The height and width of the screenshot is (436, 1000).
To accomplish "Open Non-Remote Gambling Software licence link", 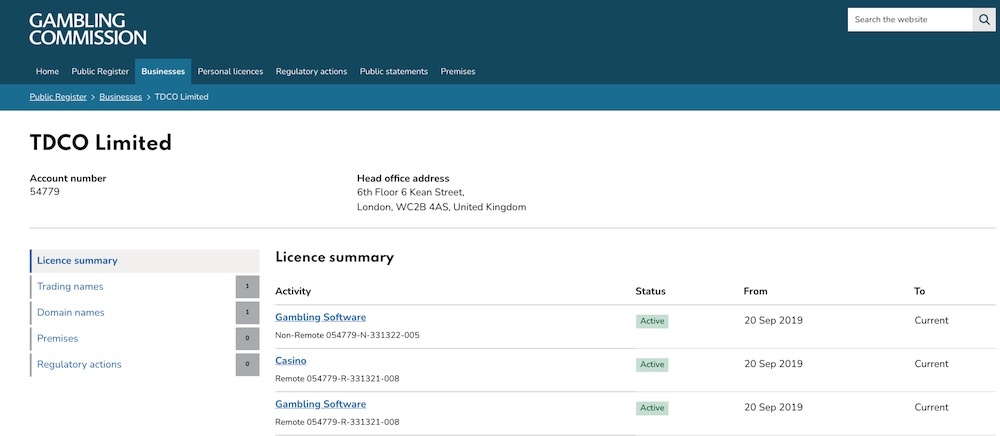I will pos(321,317).
